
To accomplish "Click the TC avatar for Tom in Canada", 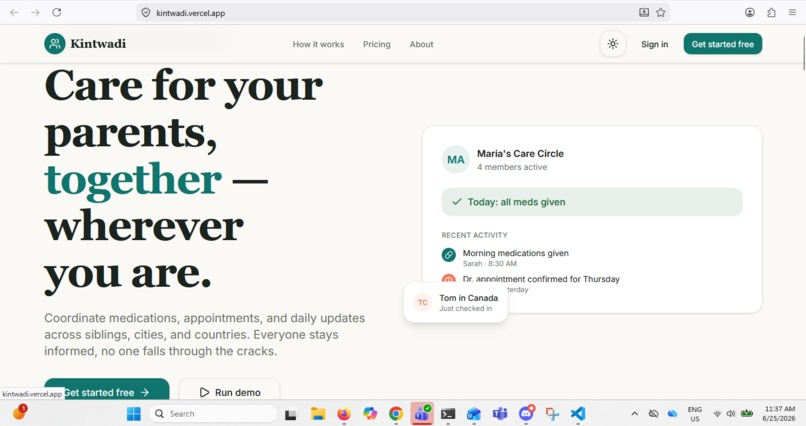I will point(423,303).
